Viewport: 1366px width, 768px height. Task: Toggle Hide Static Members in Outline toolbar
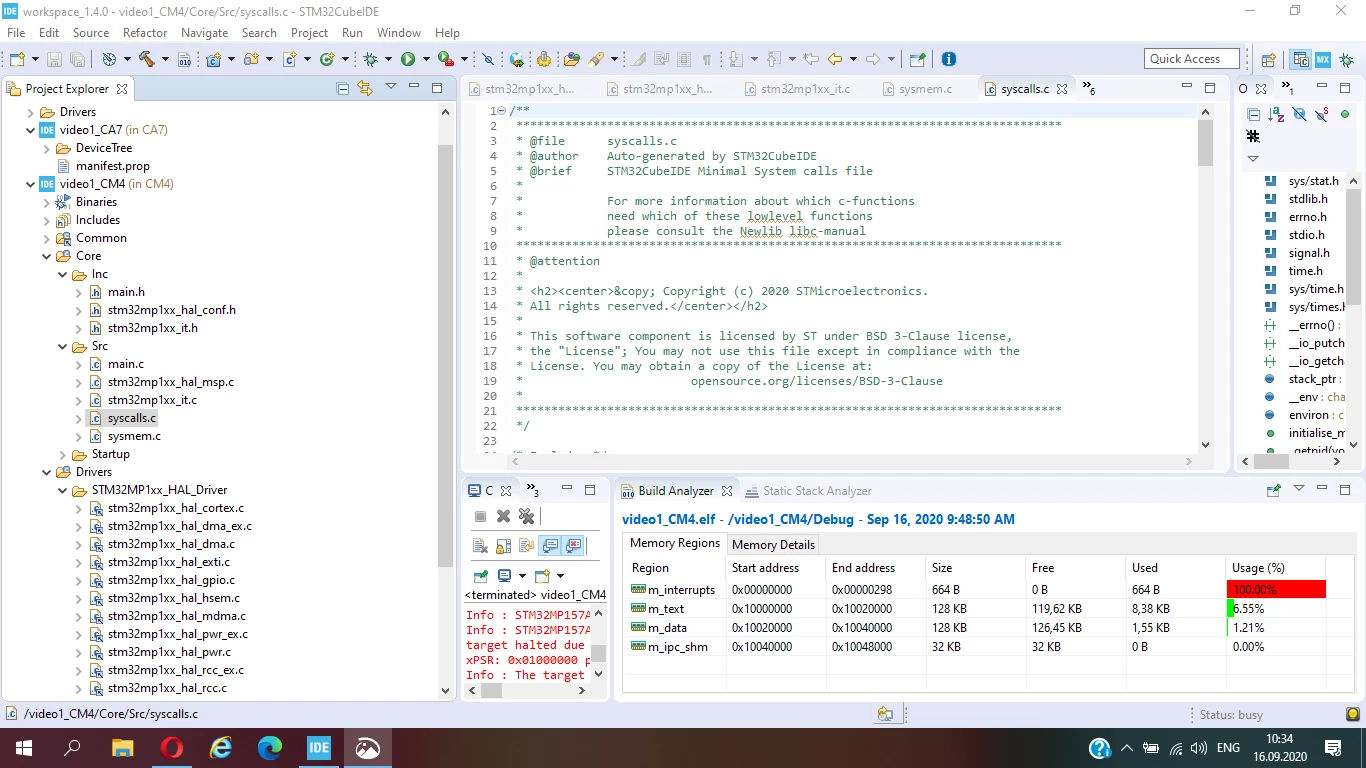(x=1322, y=114)
